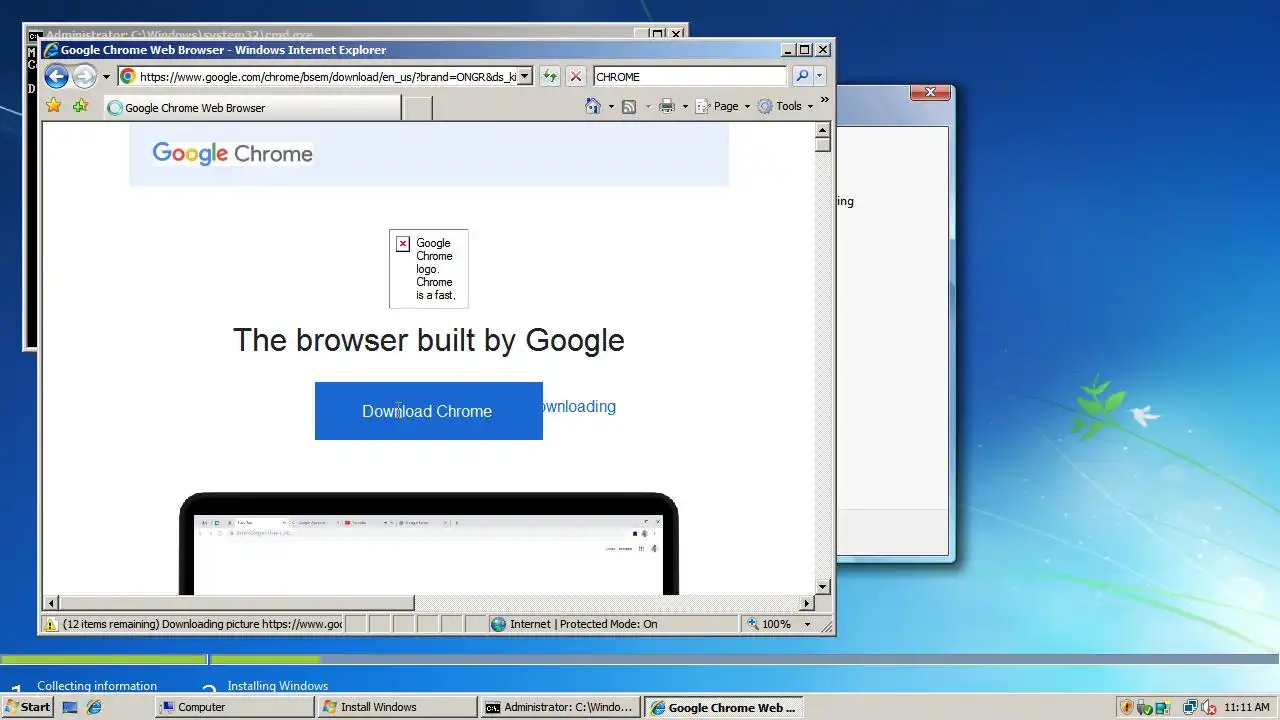
Task: Click the IE Forward arrow button
Action: (84, 76)
